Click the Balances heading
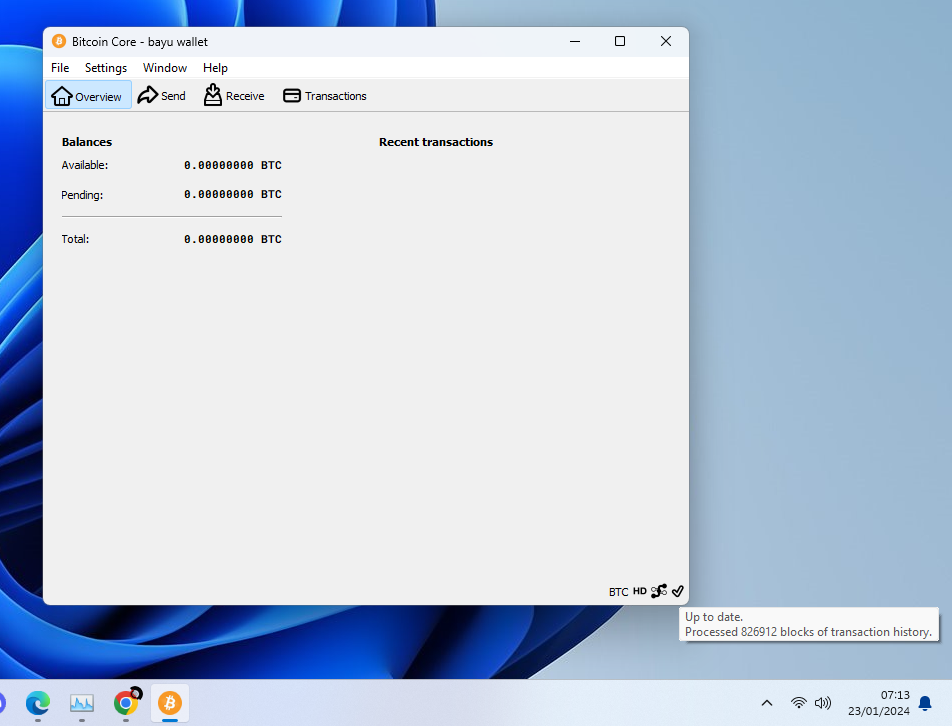 (87, 142)
